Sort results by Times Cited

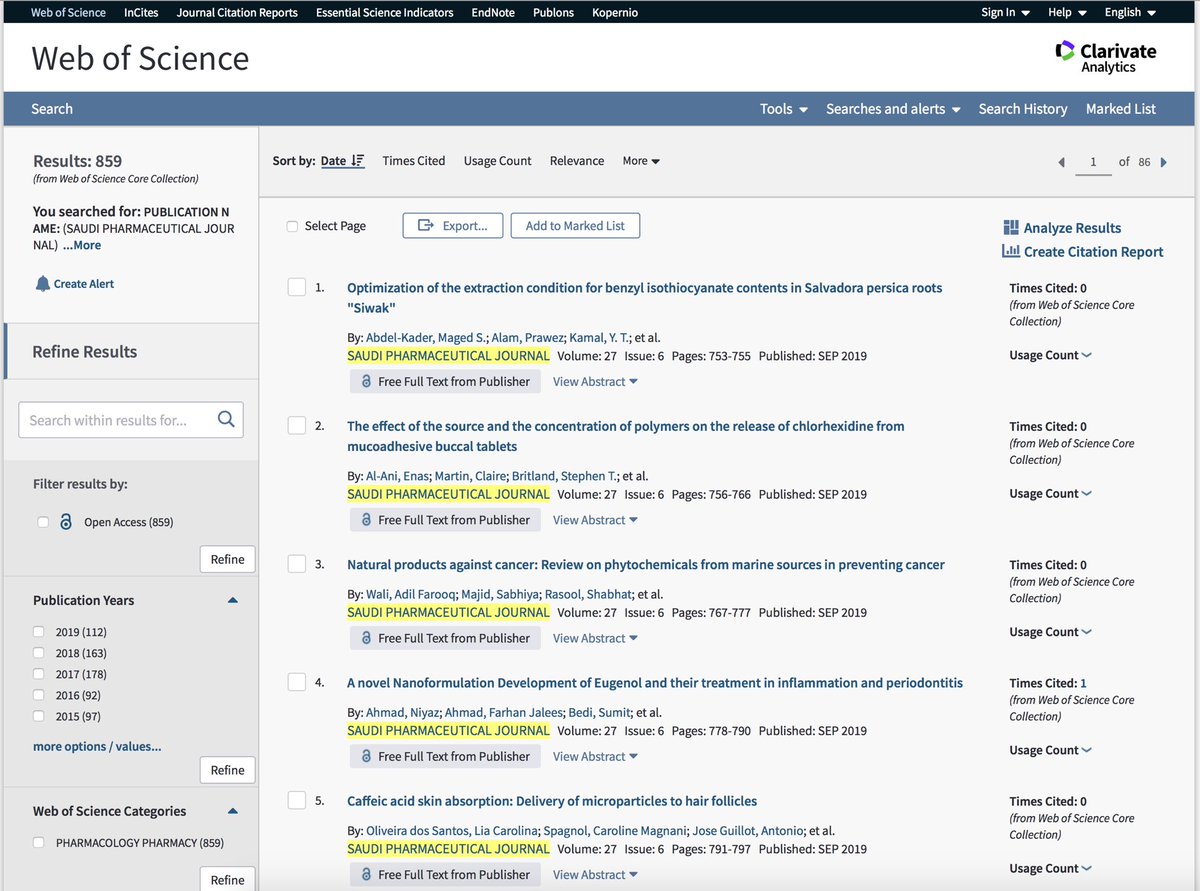[414, 161]
